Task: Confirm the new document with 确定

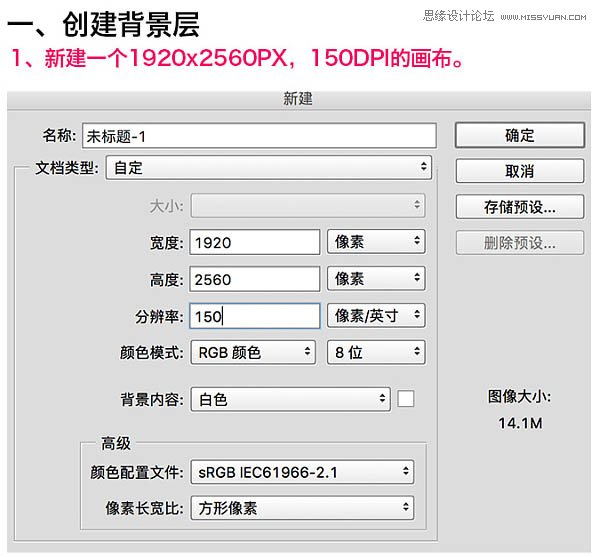Action: 519,135
